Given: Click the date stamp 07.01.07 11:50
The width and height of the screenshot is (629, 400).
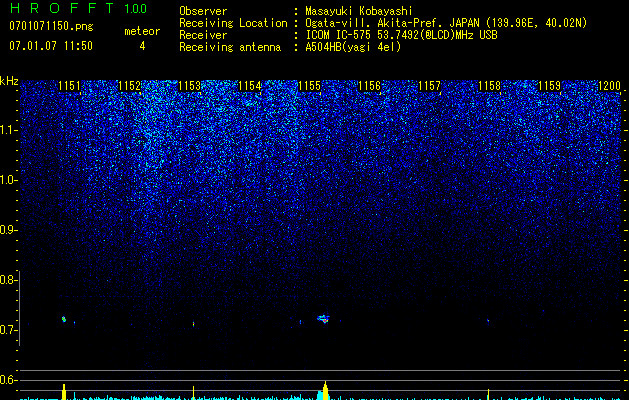Looking at the screenshot, I should click(51, 46).
